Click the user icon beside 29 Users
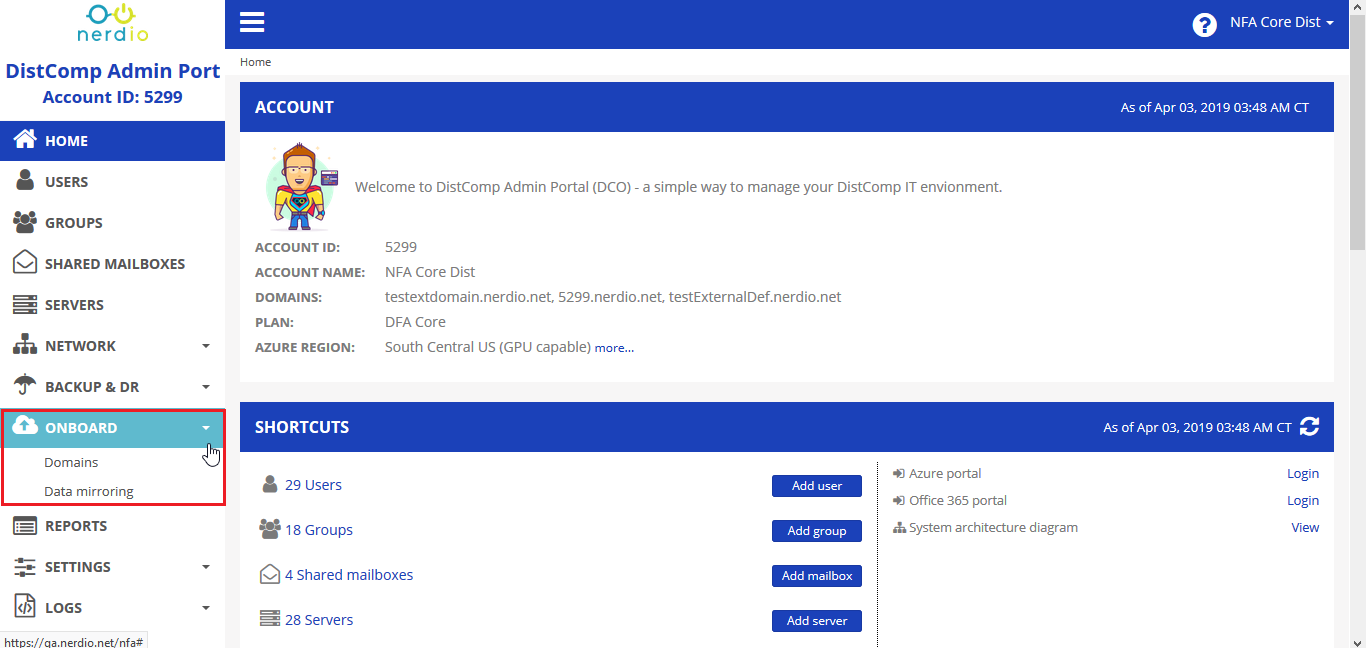This screenshot has width=1366, height=648. [269, 485]
